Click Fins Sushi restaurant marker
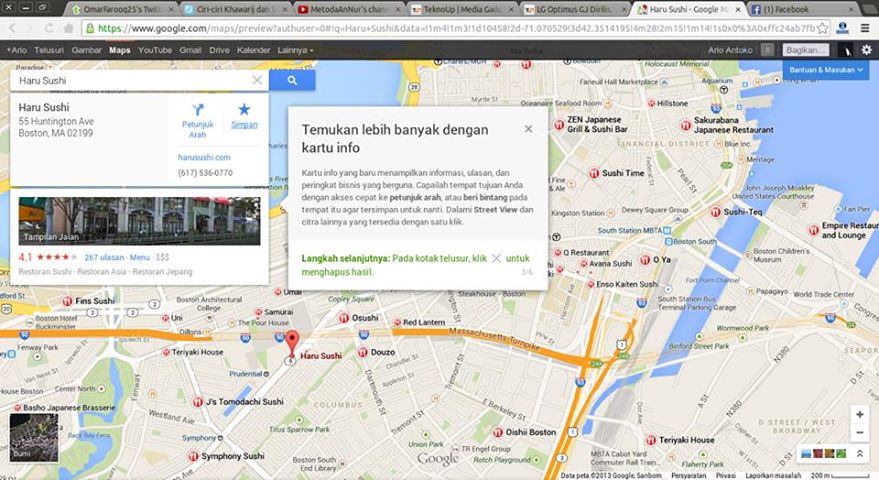The width and height of the screenshot is (879, 480). 67,301
